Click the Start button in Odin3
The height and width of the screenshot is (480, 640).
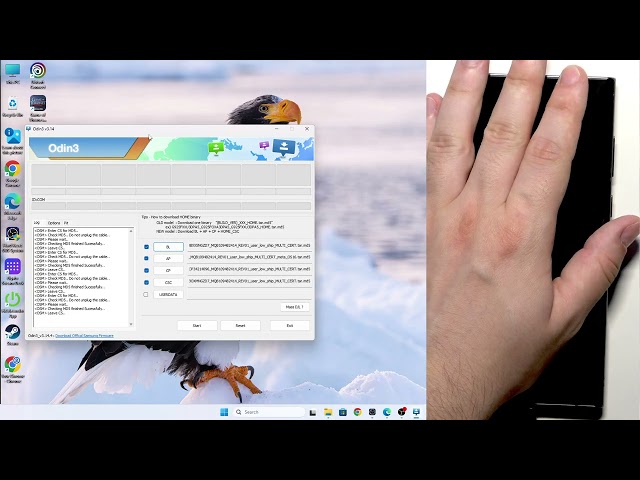click(x=197, y=325)
